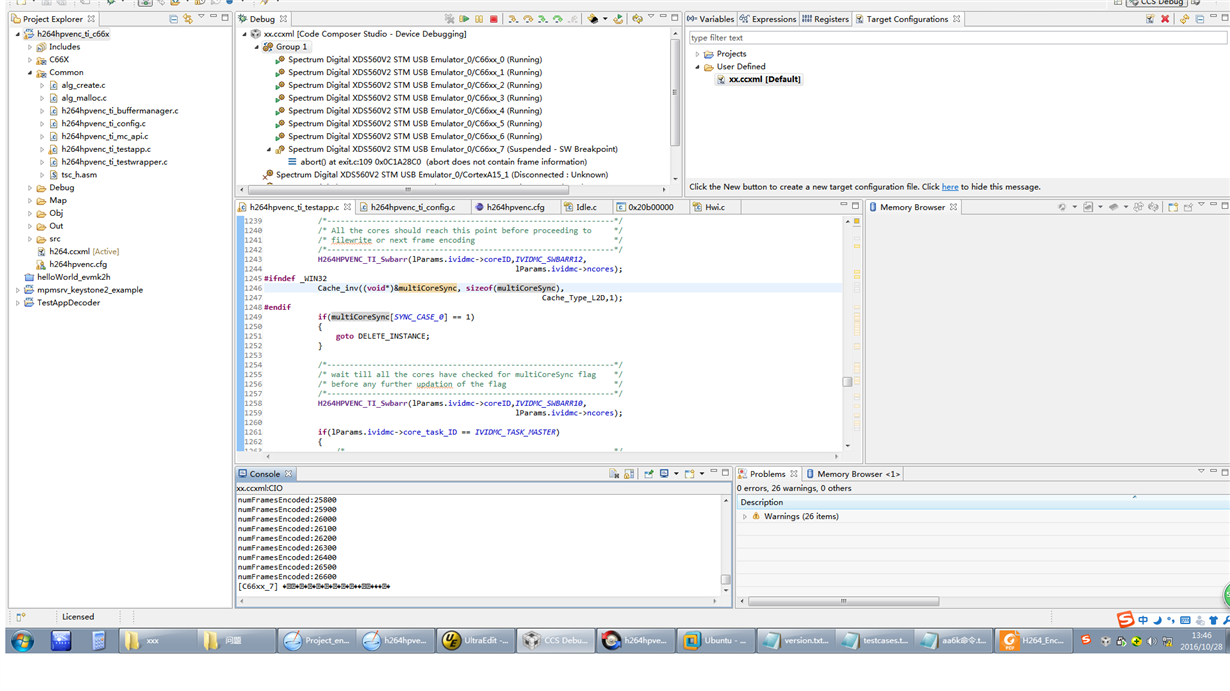Click the Windows Start button
The image size is (1230, 691).
pos(22,641)
